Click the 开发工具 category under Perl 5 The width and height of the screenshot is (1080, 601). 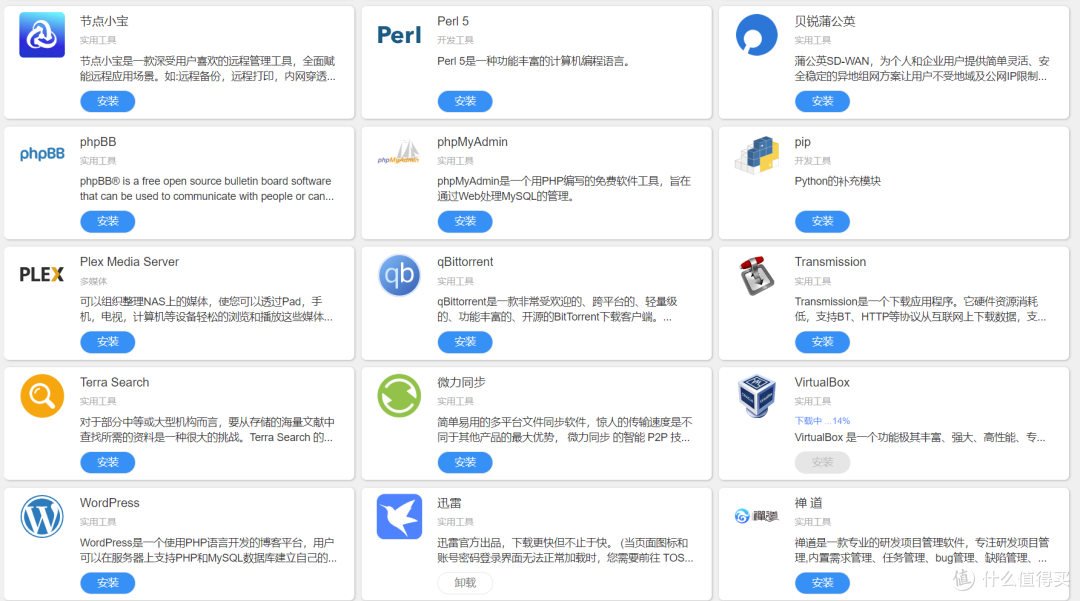455,40
